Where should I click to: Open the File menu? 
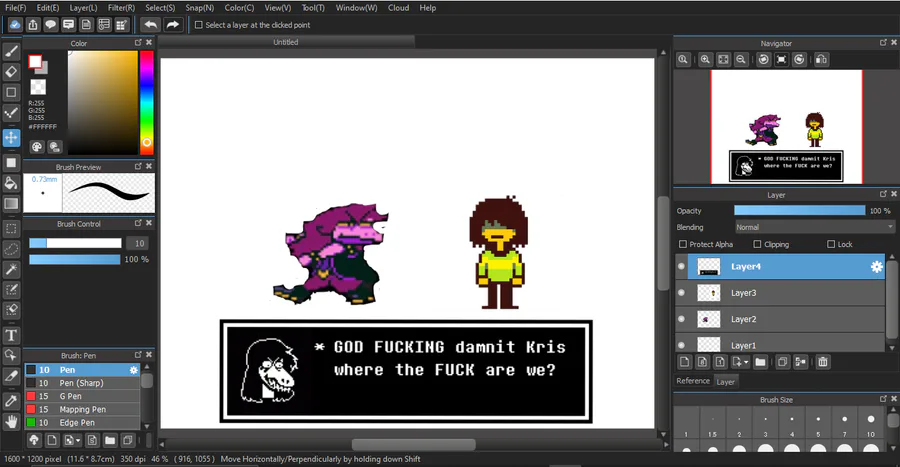(15, 7)
